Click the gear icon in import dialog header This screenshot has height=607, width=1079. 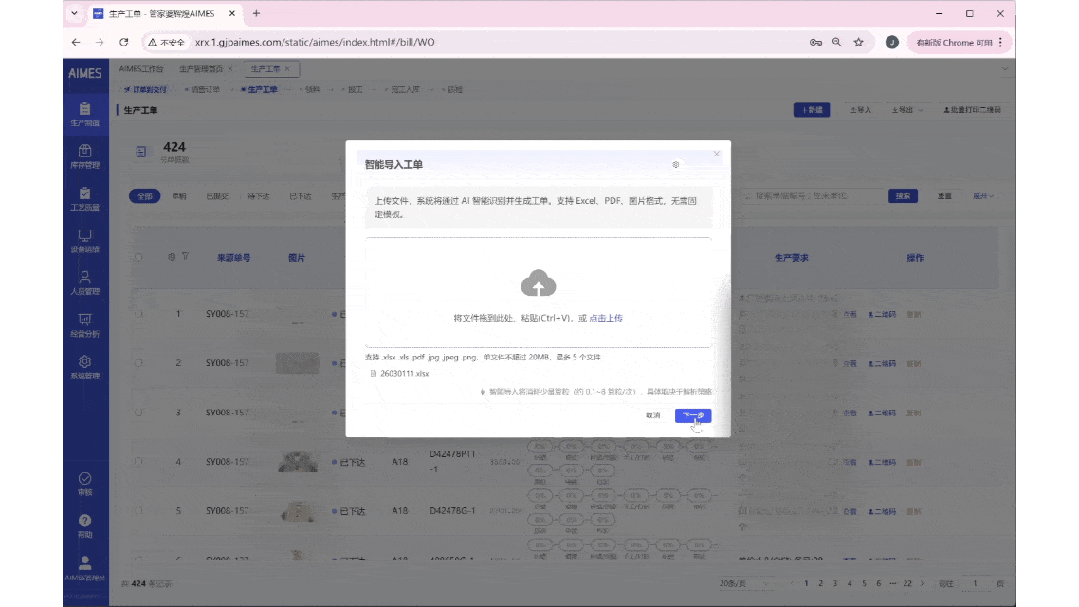676,164
